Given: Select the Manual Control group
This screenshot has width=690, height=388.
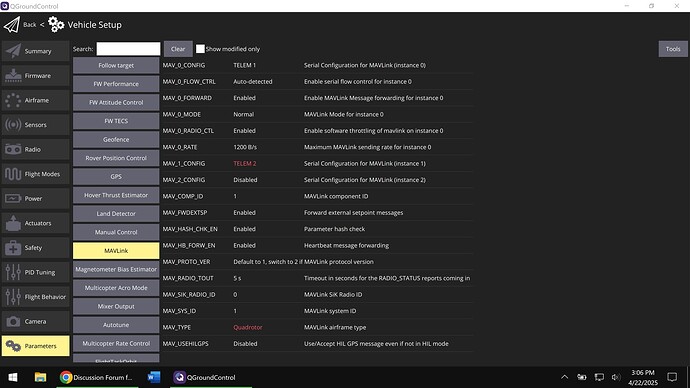Looking at the screenshot, I should (x=116, y=232).
